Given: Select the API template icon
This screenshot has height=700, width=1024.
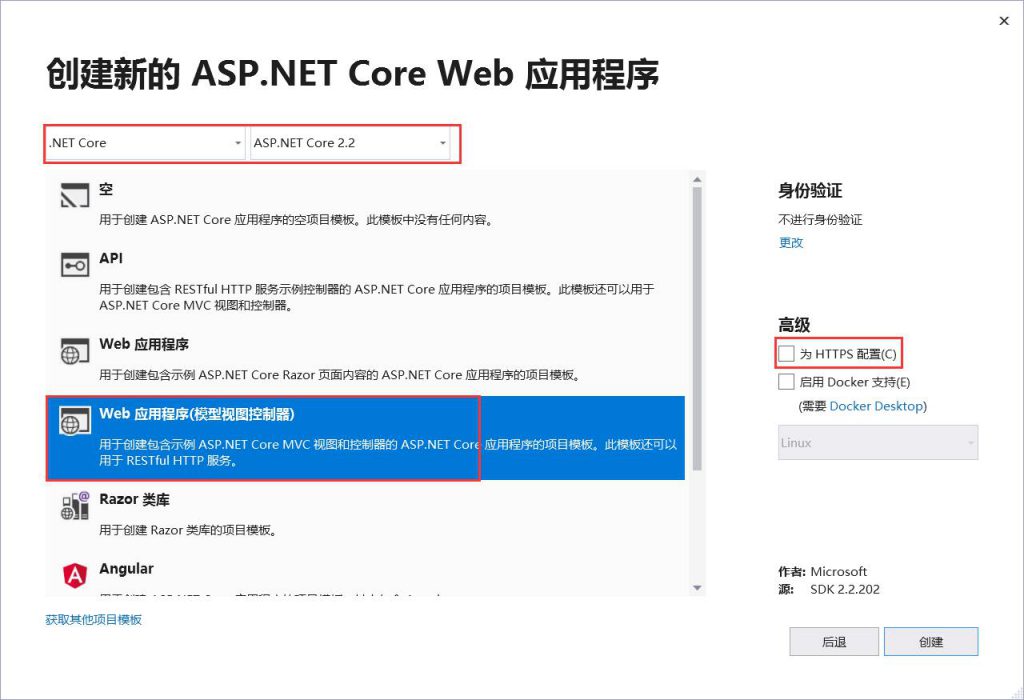Looking at the screenshot, I should pos(75,265).
